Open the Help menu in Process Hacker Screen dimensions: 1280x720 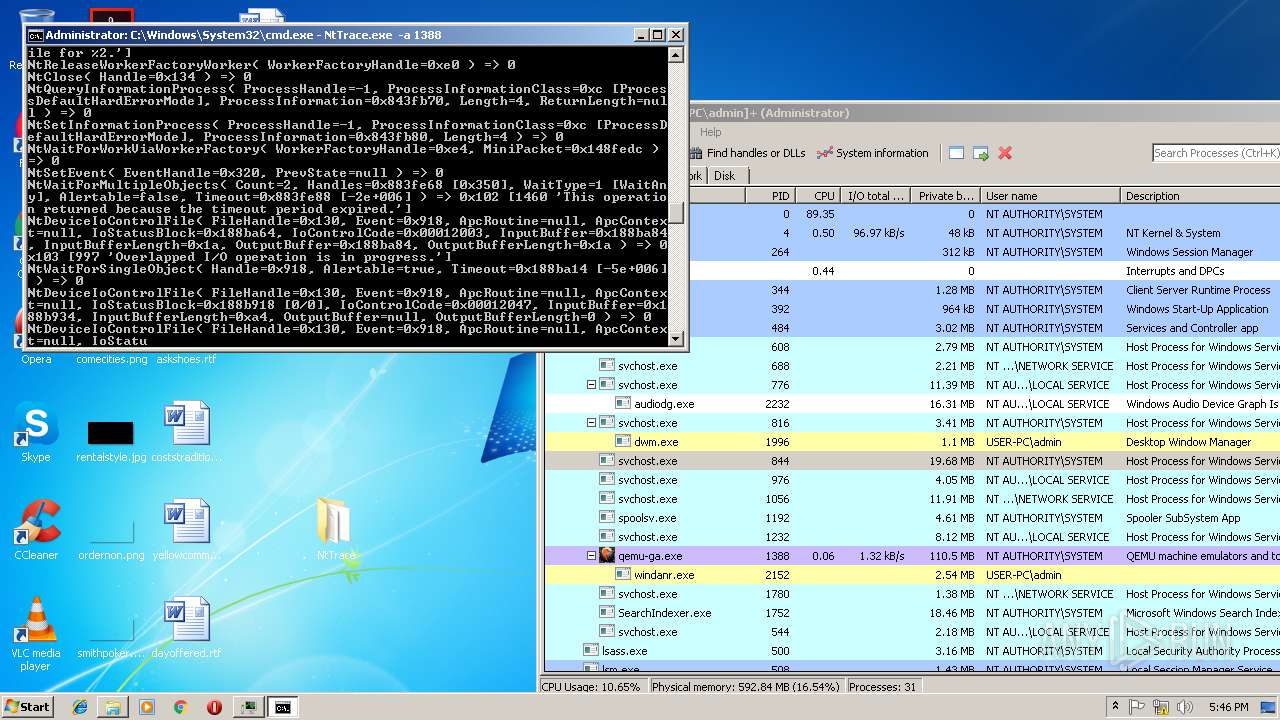coord(711,132)
